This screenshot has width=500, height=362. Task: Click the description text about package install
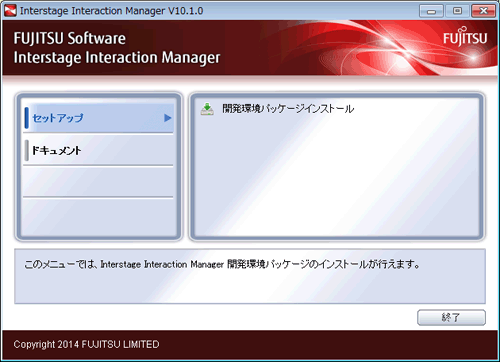pyautogui.click(x=222, y=264)
